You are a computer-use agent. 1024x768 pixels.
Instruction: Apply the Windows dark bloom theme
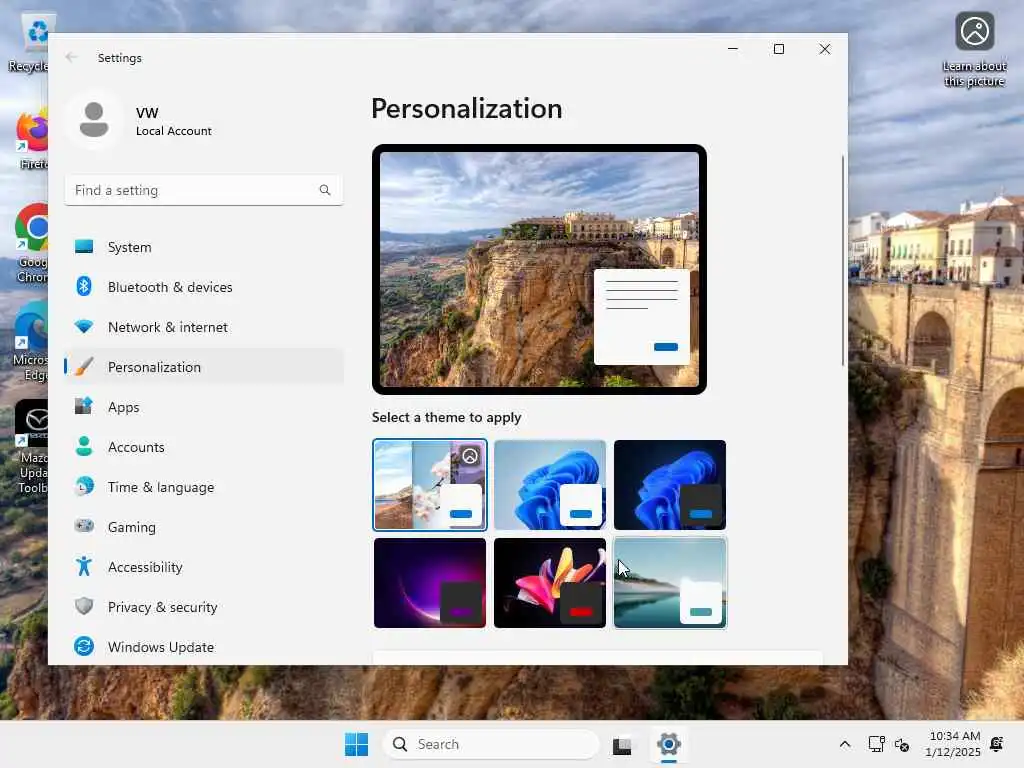[x=669, y=485]
